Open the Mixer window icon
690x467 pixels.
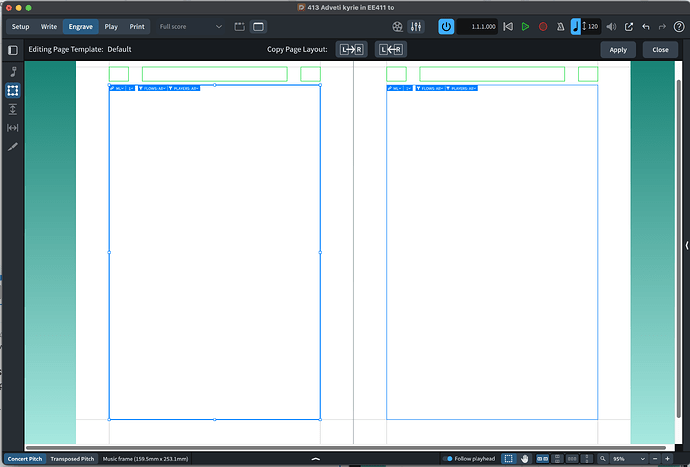coord(416,26)
